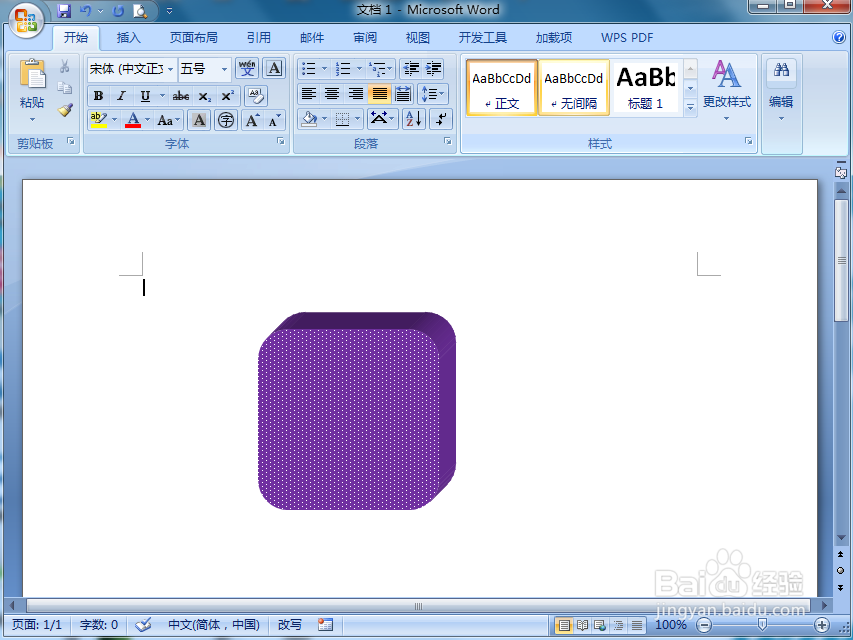Expand underline style options

click(162, 96)
